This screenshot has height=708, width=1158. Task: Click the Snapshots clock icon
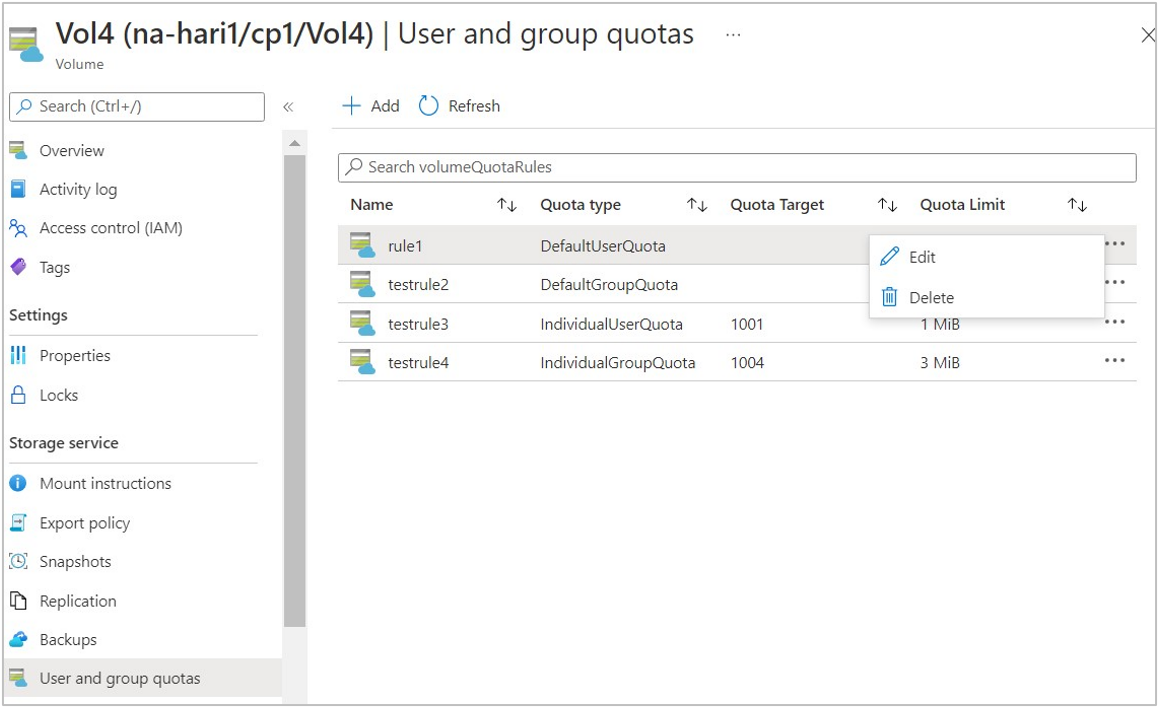18,561
